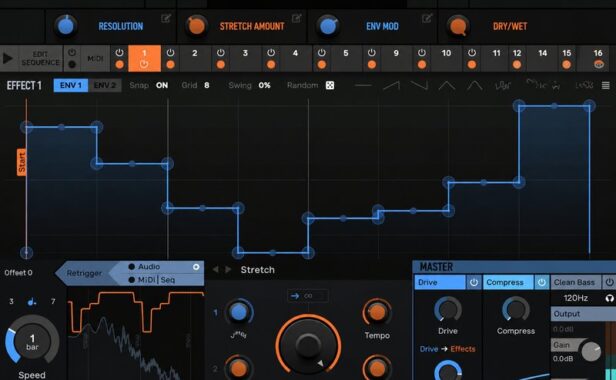
Task: Toggle the power icon left of slot 5
Action: [321, 53]
